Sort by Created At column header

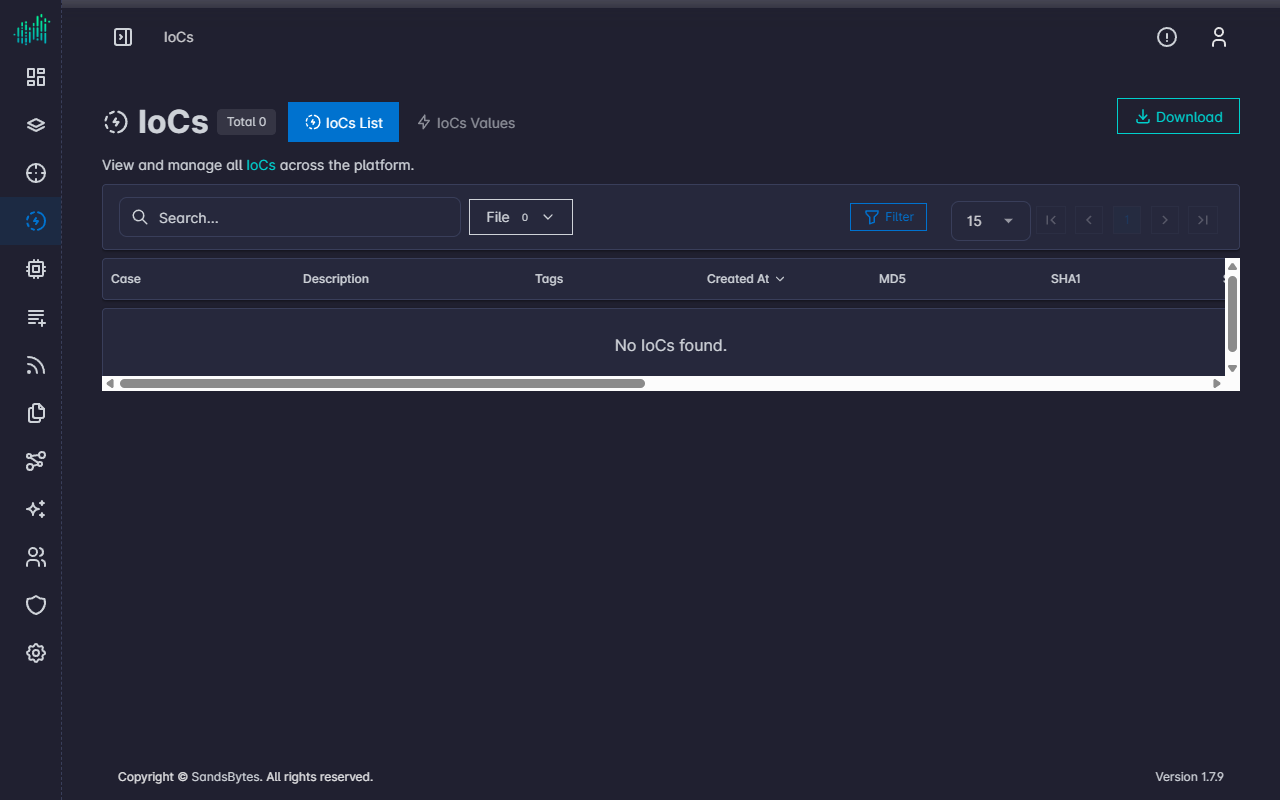[x=745, y=279]
